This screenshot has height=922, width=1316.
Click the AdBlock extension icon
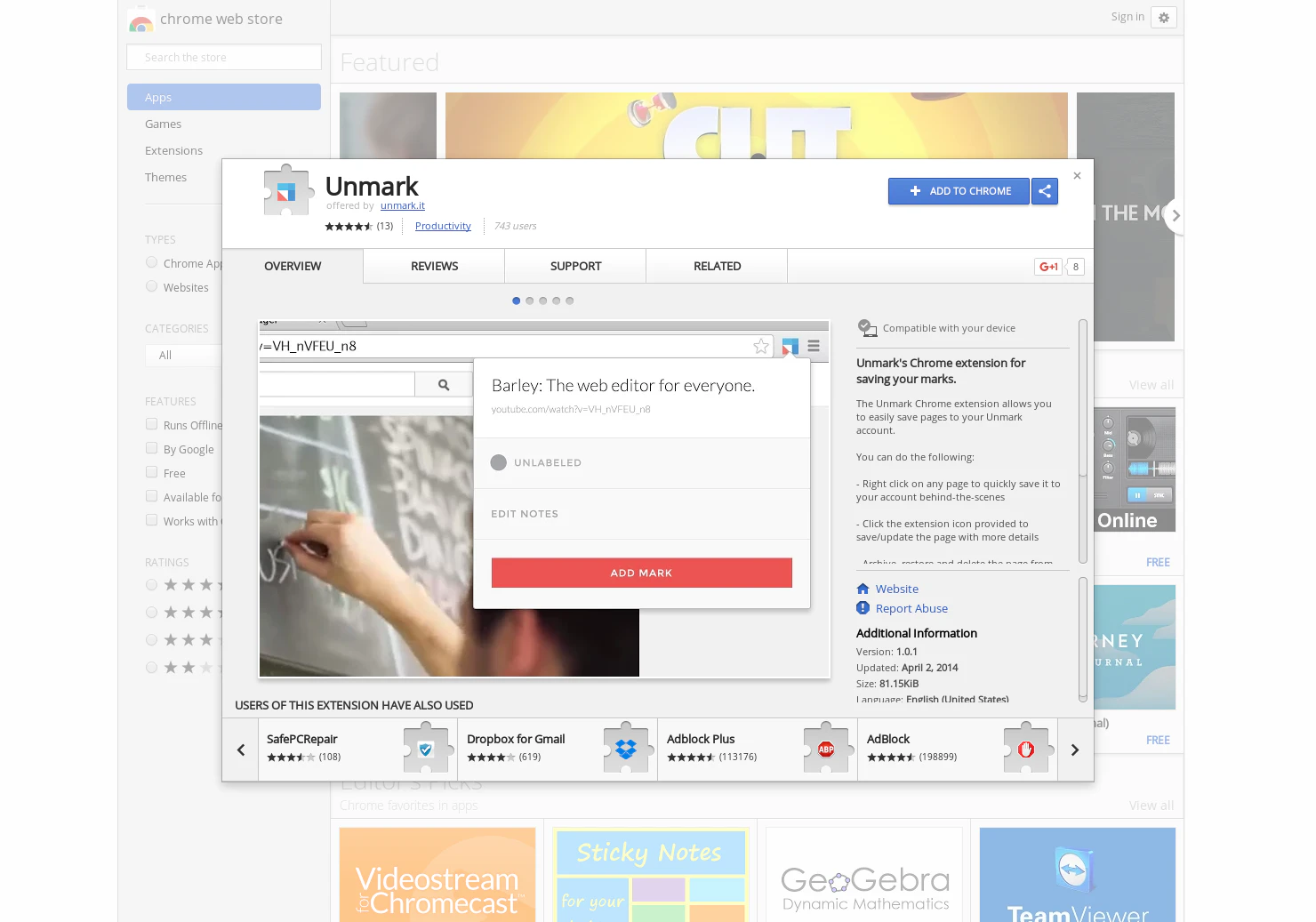(1027, 750)
